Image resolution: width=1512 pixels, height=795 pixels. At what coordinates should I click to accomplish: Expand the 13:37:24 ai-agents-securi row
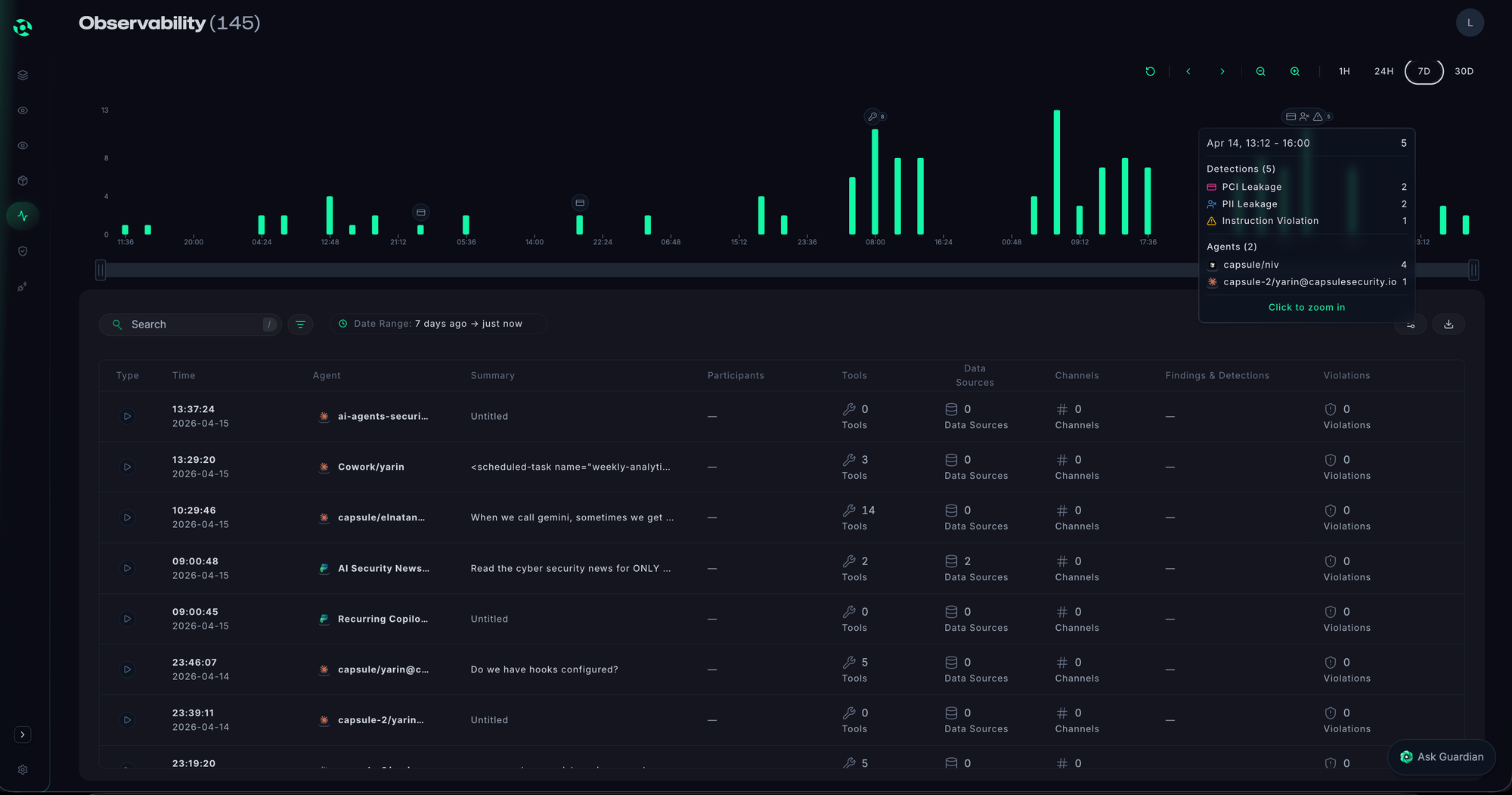click(127, 416)
